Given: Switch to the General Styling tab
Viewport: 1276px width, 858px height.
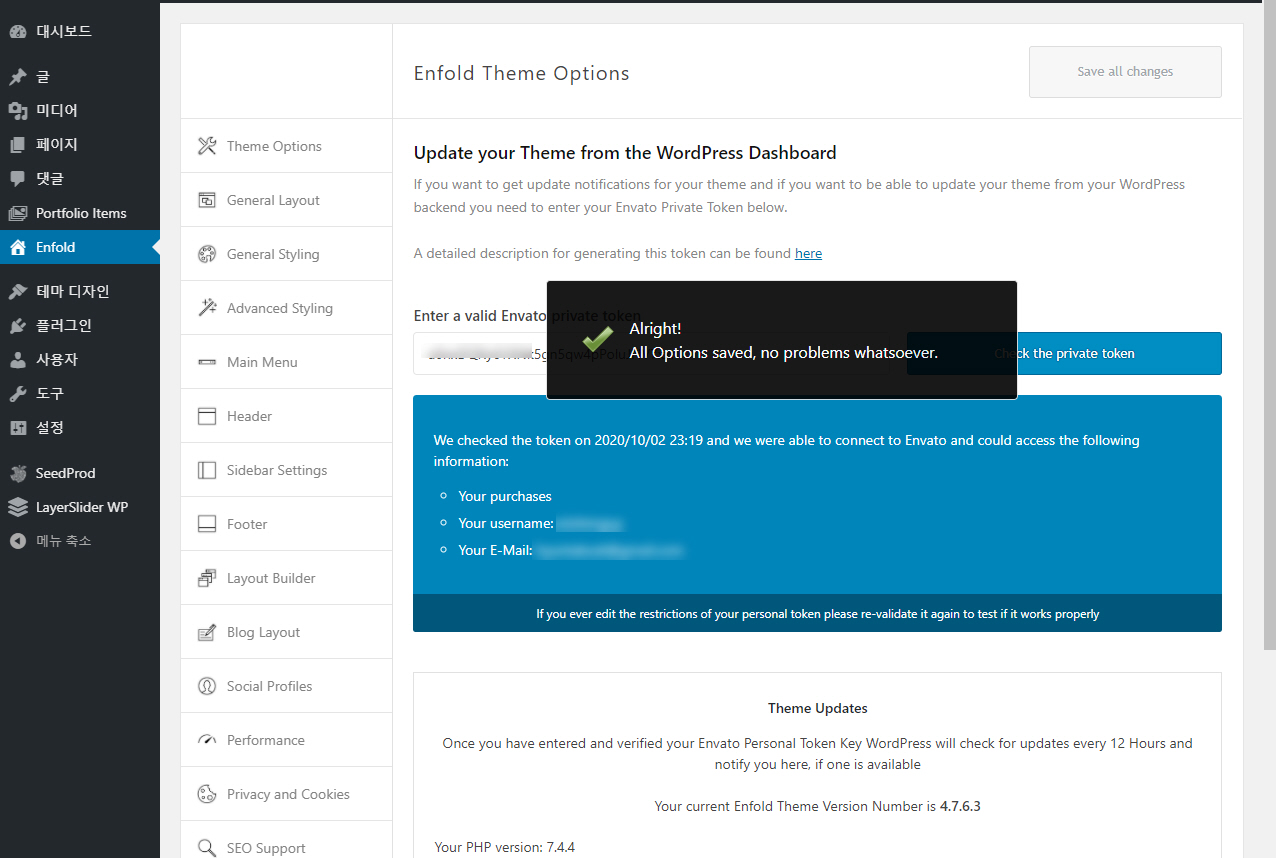Looking at the screenshot, I should (286, 254).
